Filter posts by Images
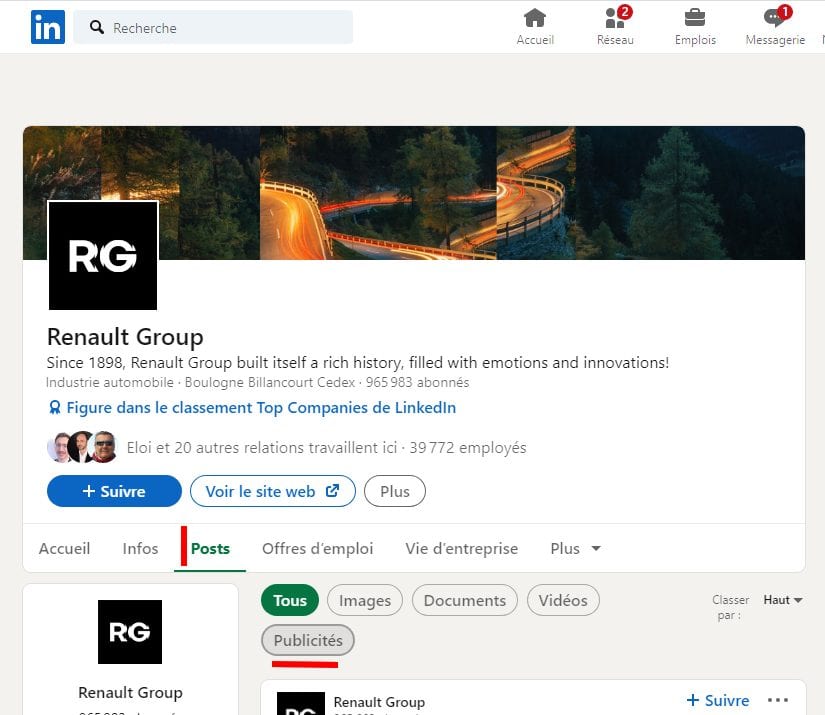 point(365,600)
